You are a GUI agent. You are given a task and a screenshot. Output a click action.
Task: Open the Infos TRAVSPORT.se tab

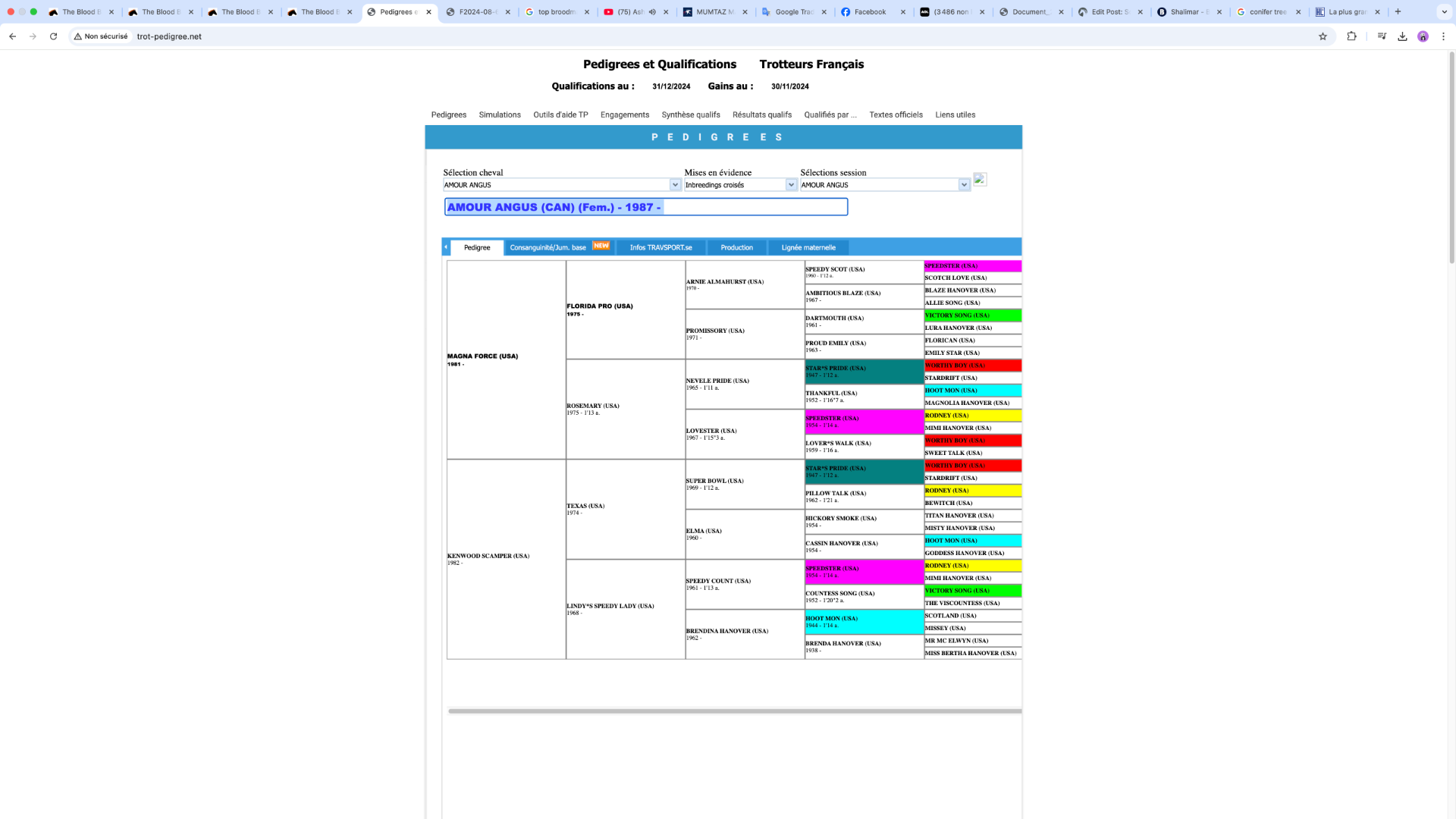tap(661, 248)
